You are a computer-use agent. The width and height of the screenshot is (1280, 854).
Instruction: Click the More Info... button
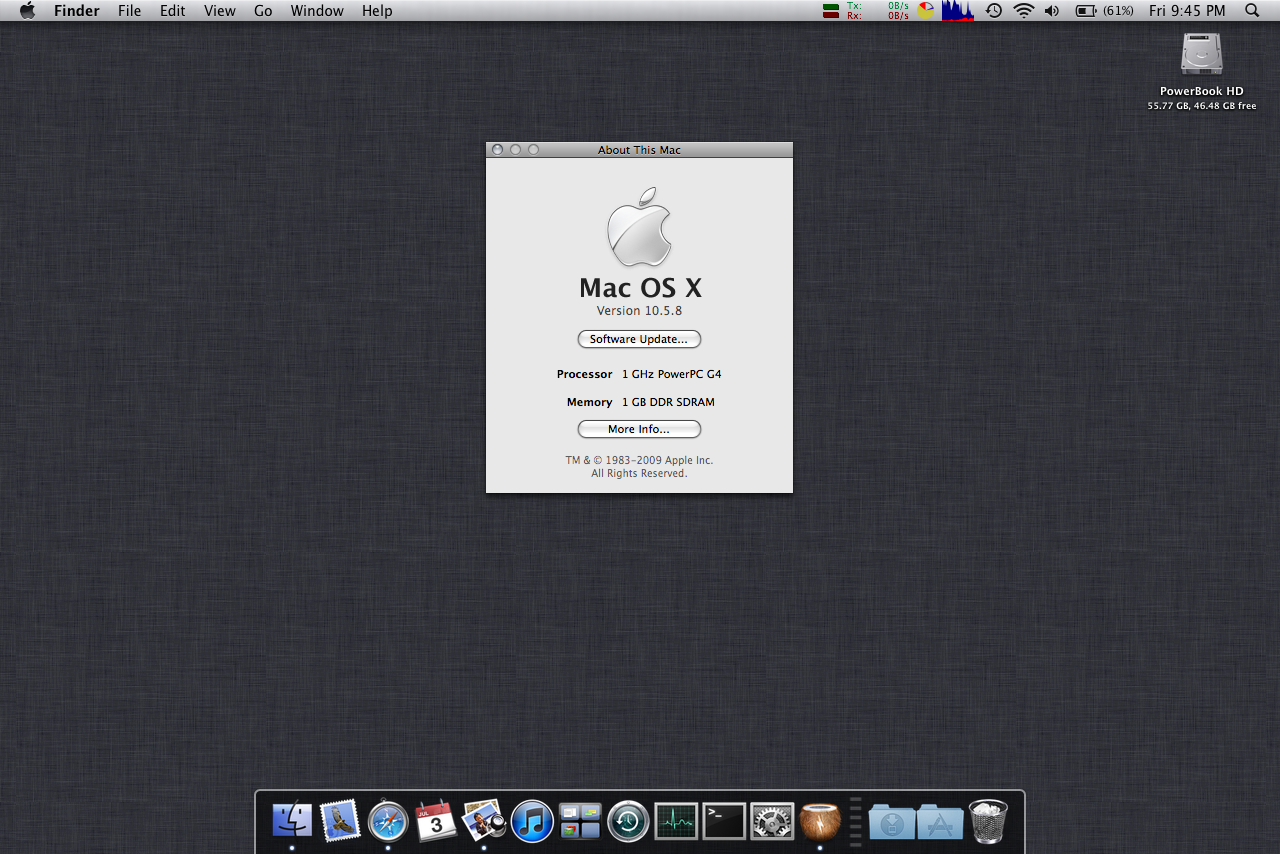[639, 429]
